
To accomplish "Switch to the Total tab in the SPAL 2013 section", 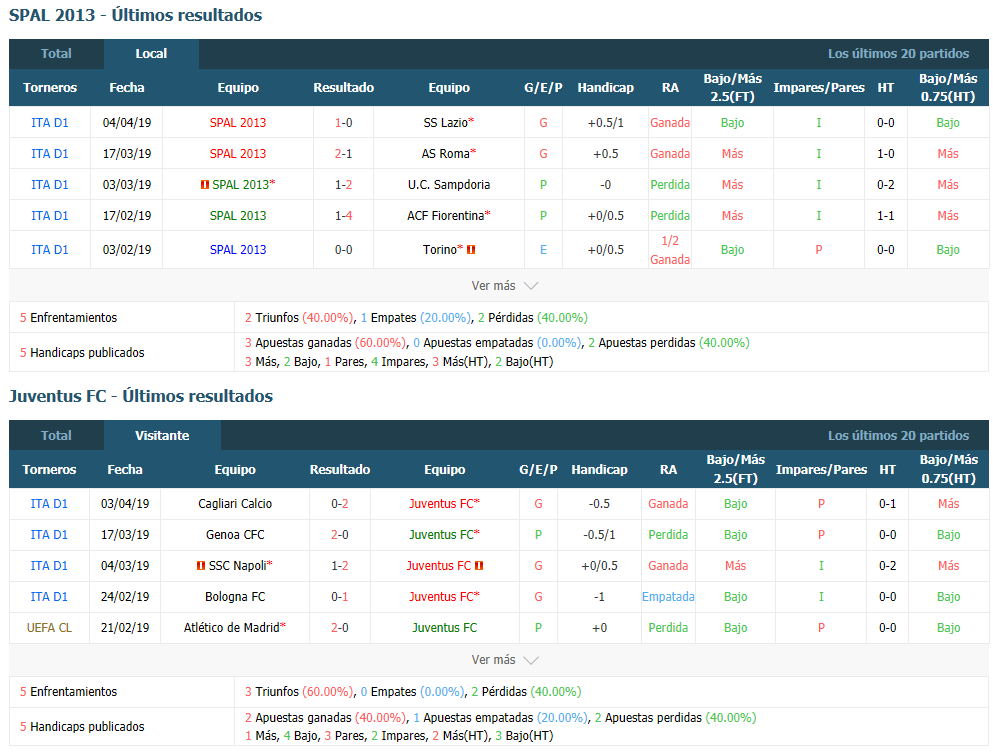I will (x=56, y=54).
